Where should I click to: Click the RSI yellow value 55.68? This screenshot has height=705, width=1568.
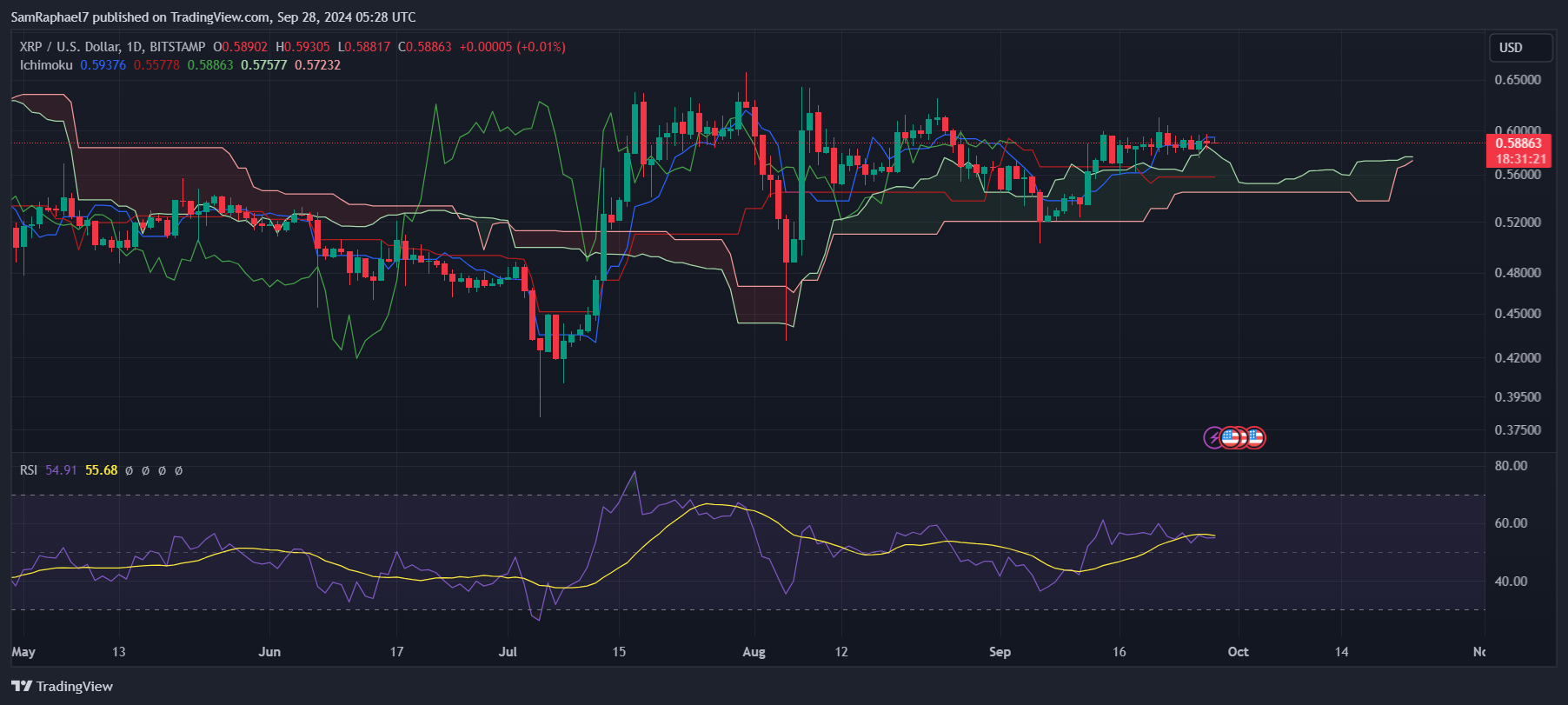[101, 470]
